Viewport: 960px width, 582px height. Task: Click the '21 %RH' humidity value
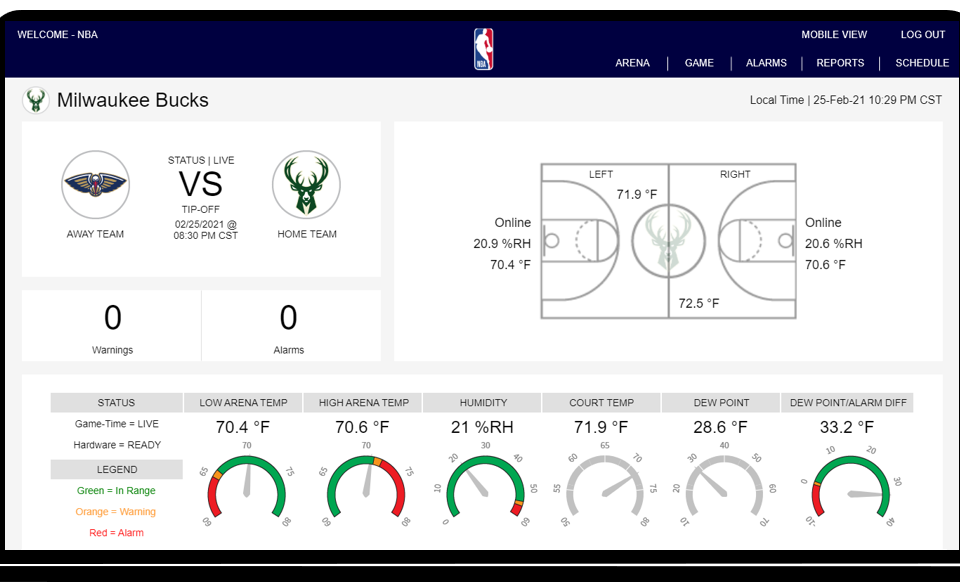[x=482, y=427]
